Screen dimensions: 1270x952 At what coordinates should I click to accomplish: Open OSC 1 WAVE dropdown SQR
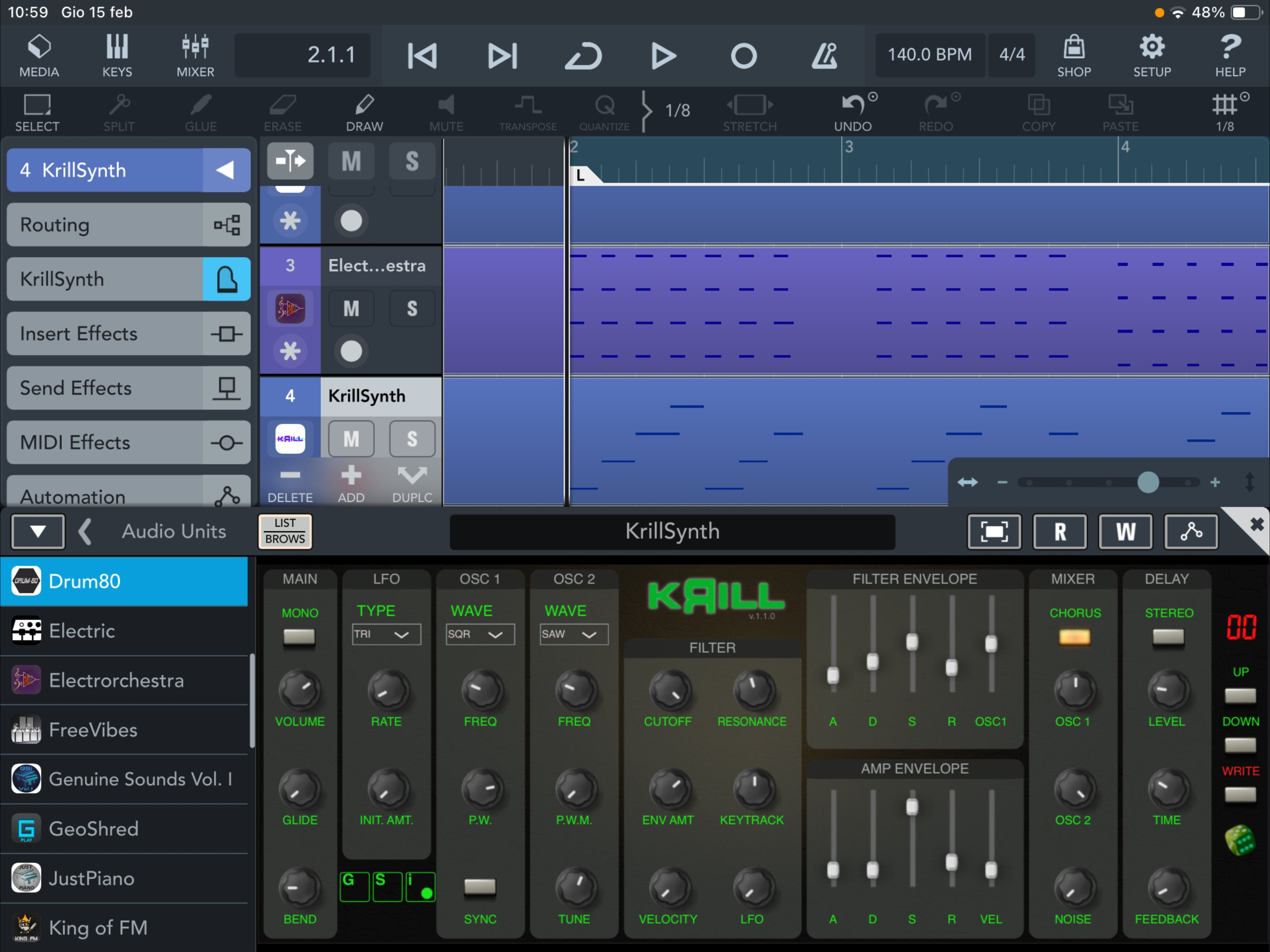click(x=481, y=634)
